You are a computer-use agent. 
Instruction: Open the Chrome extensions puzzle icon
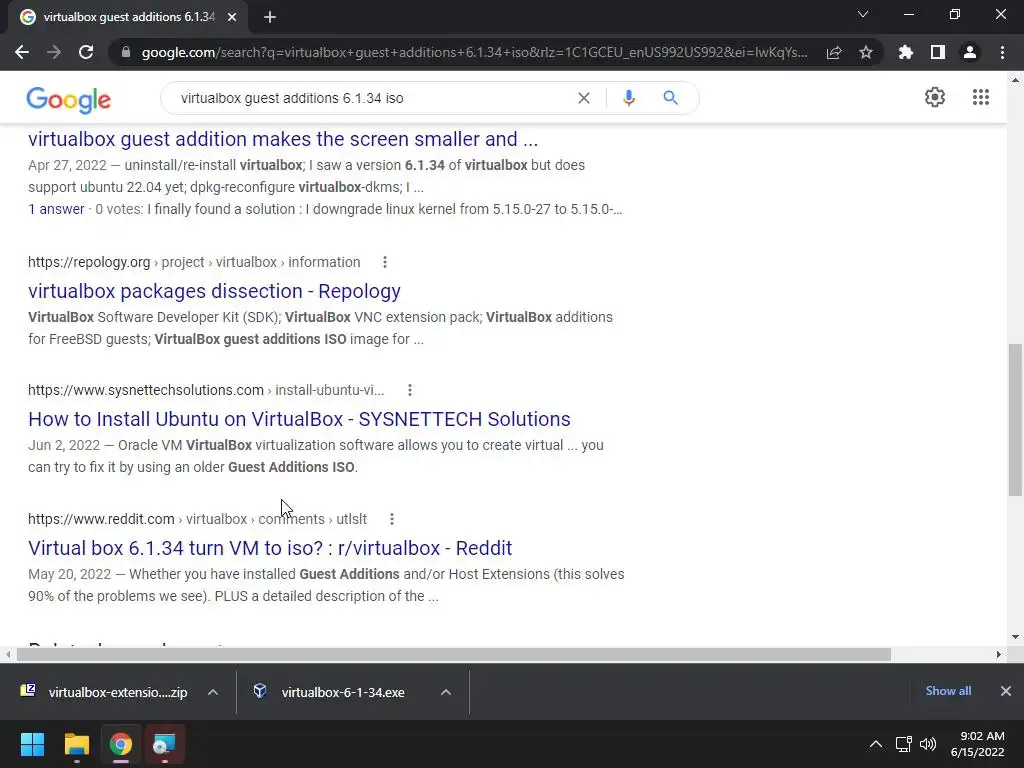[906, 52]
